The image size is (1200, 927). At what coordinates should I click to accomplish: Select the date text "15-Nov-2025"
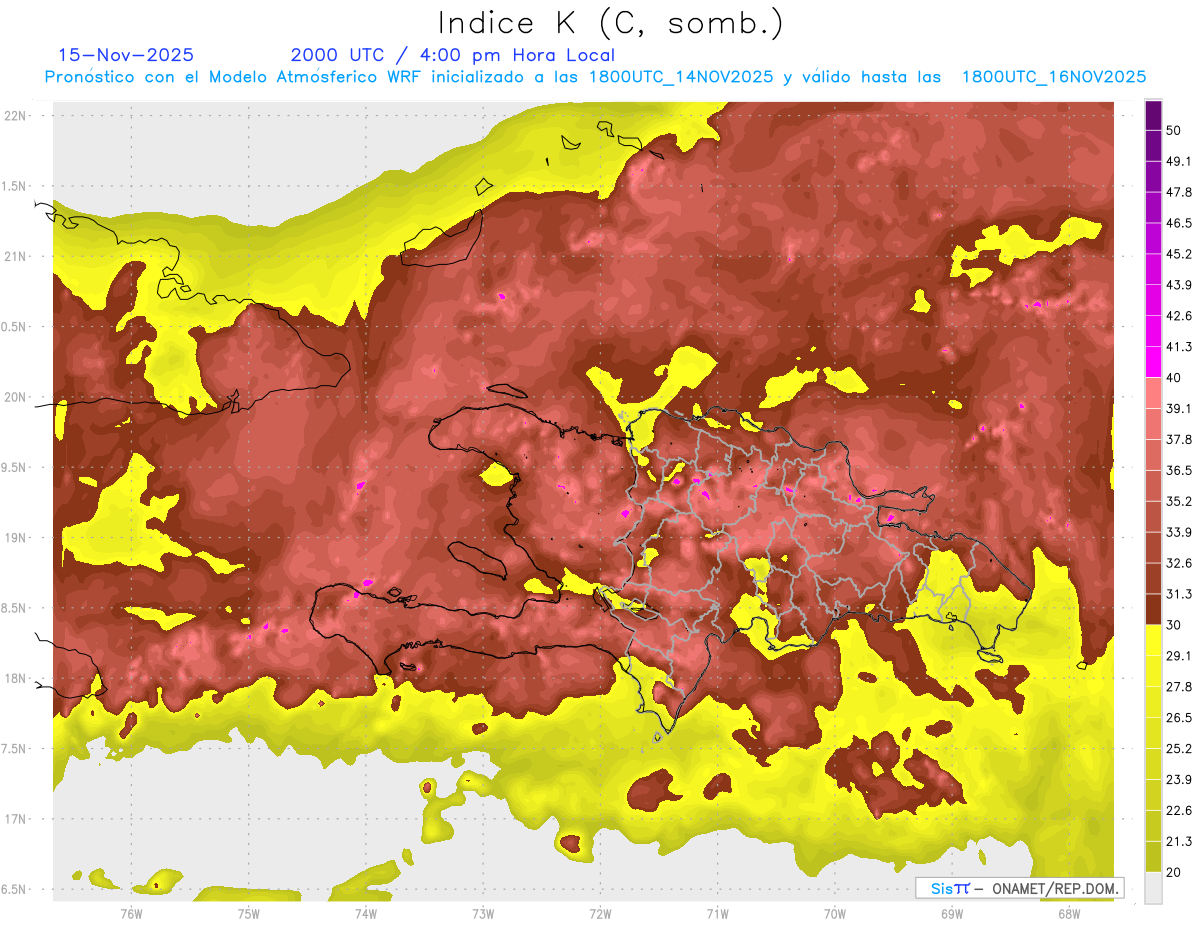click(126, 55)
